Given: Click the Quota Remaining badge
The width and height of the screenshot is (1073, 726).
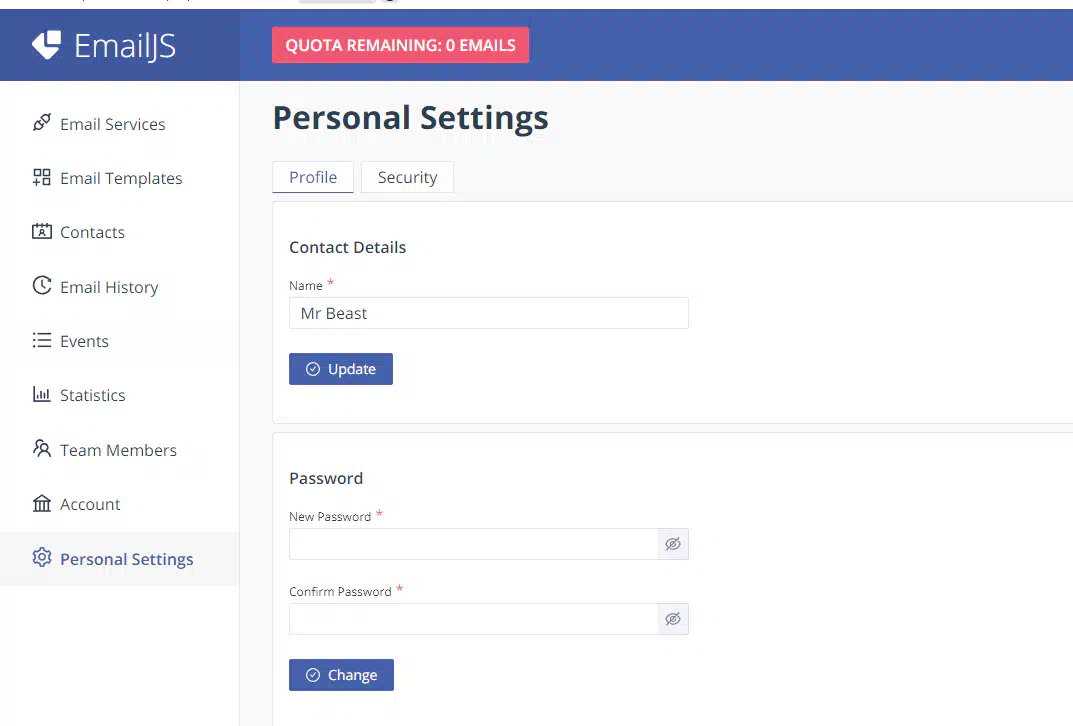Looking at the screenshot, I should [400, 45].
